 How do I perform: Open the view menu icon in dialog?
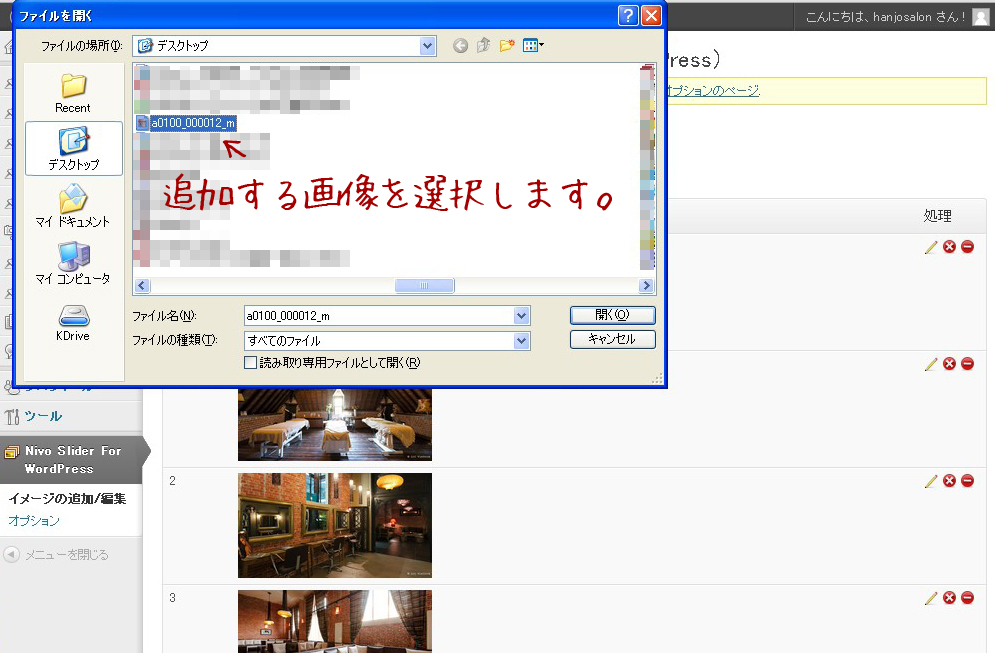click(533, 45)
